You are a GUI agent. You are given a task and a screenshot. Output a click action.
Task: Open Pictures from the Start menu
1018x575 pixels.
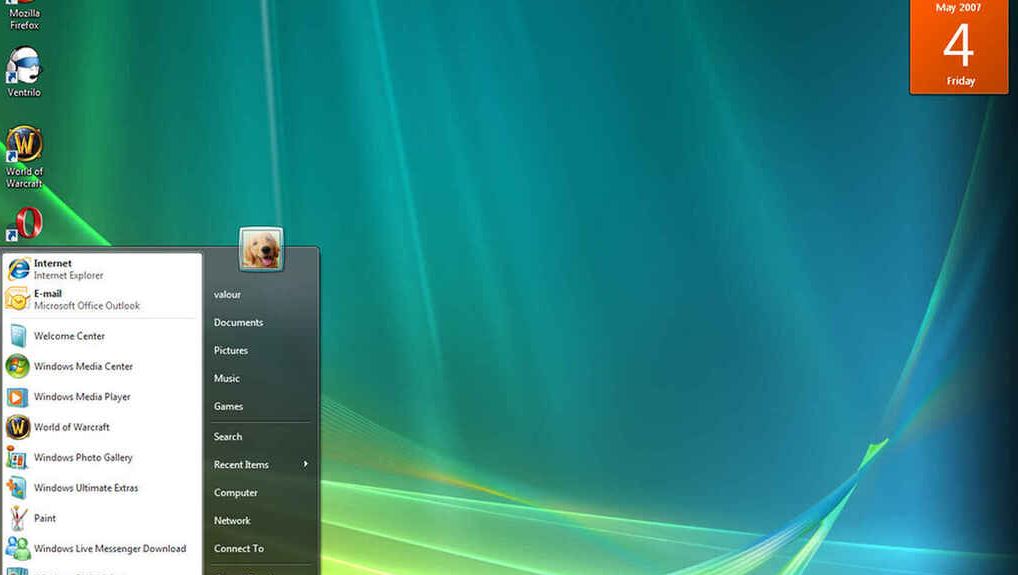(230, 350)
